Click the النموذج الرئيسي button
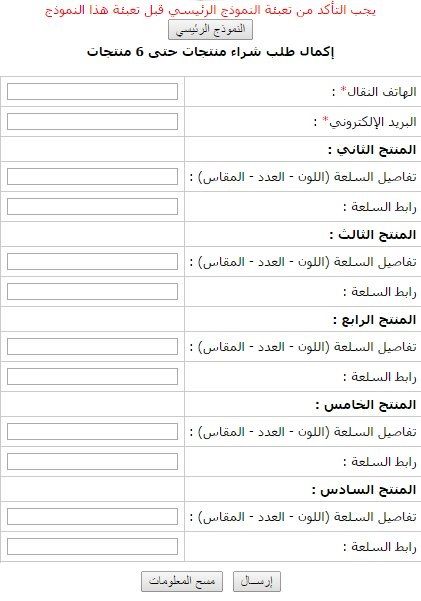This screenshot has height=601, width=421. click(210, 30)
